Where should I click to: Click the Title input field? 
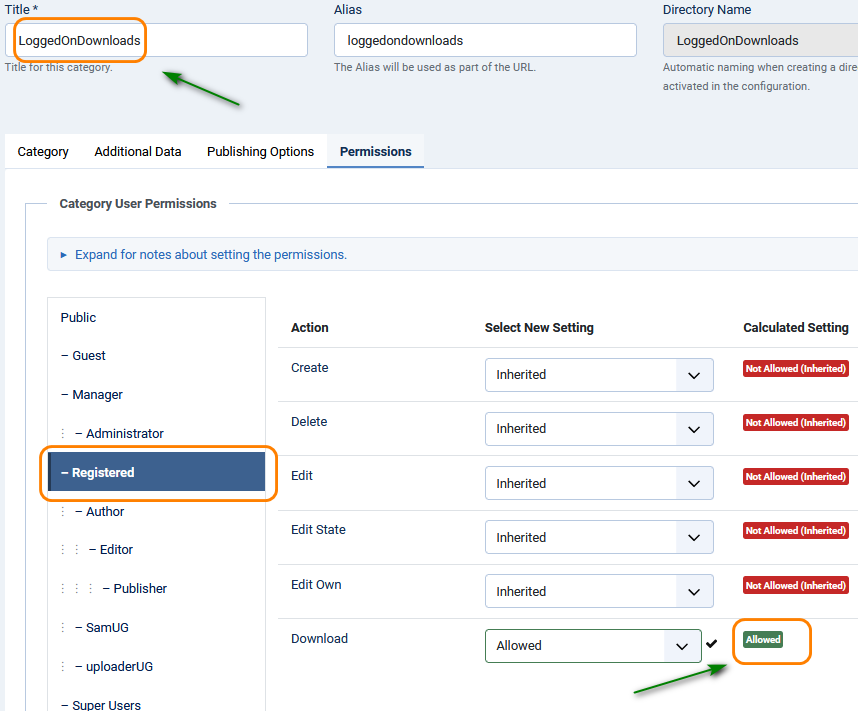pyautogui.click(x=156, y=40)
